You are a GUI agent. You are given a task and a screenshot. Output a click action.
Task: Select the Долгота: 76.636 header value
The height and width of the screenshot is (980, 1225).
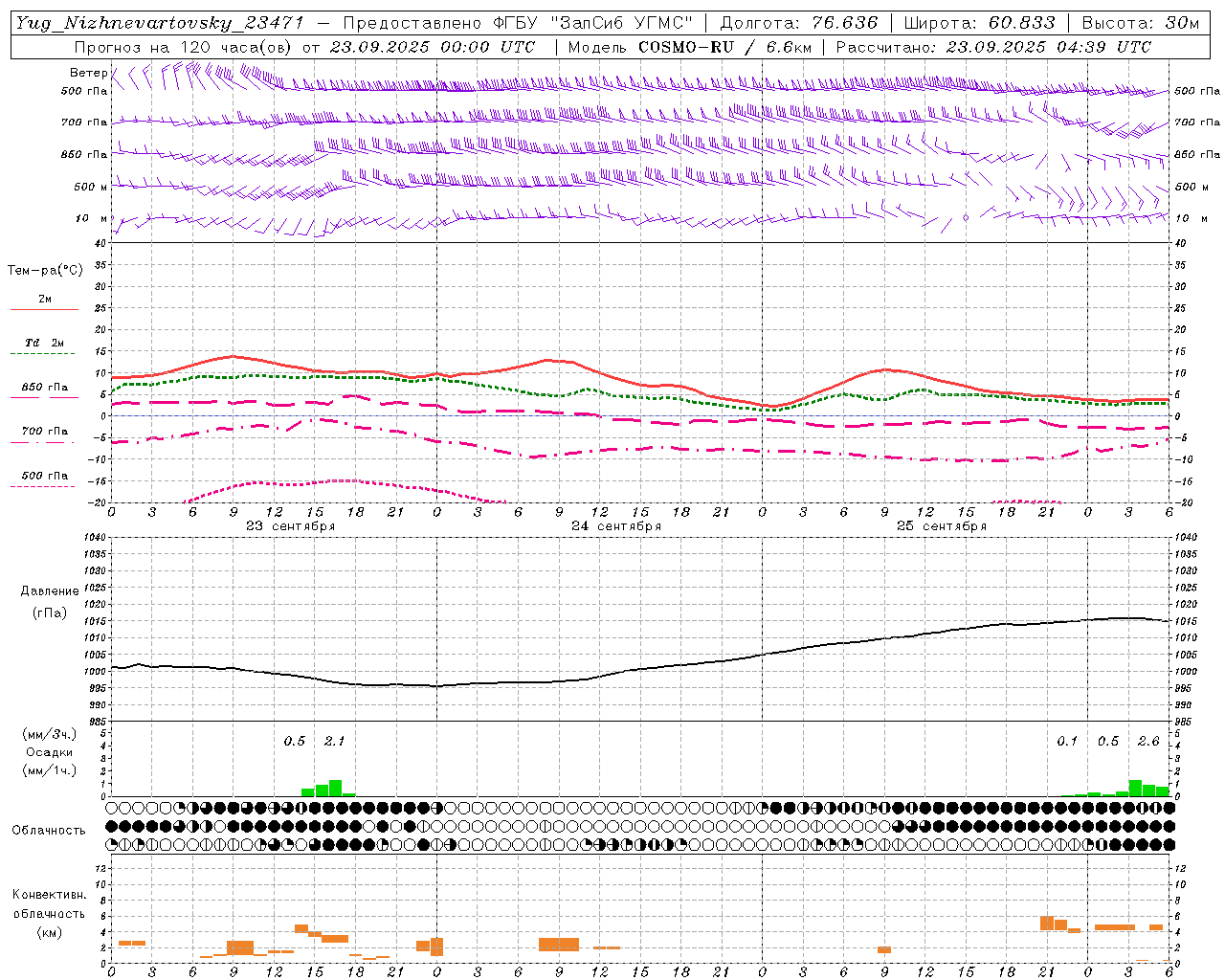coord(798,23)
